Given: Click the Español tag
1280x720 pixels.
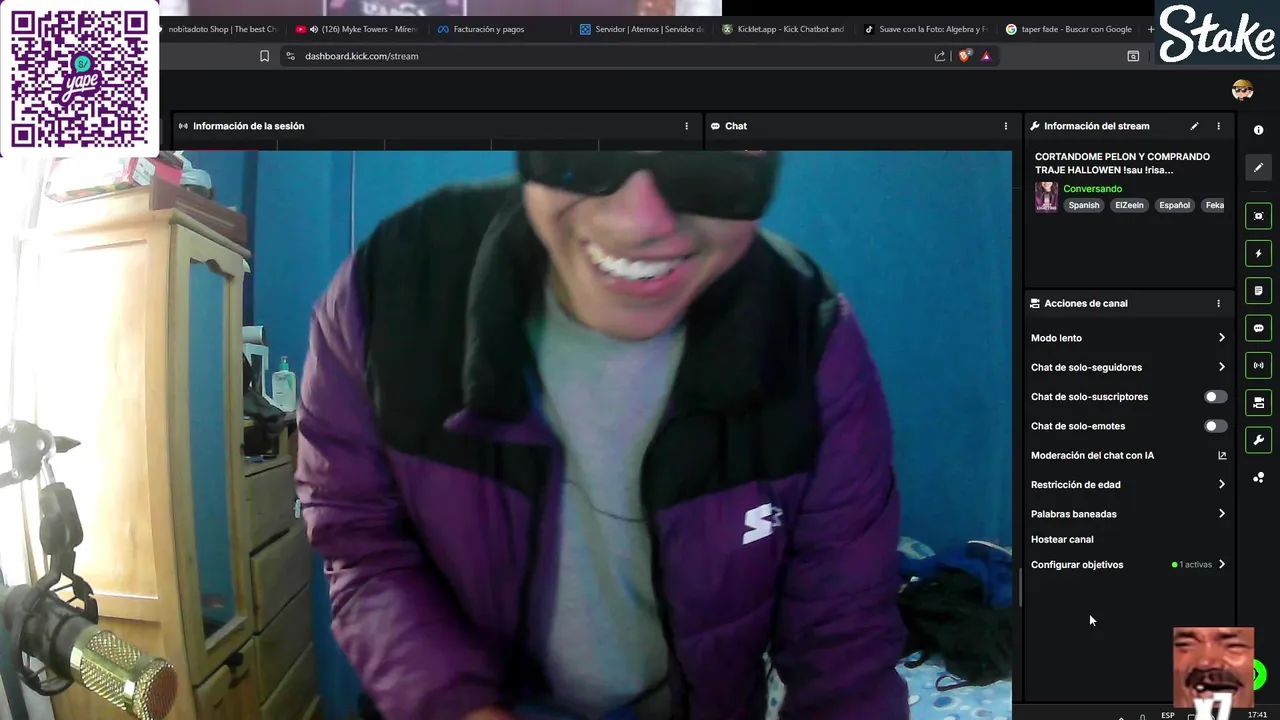Looking at the screenshot, I should tap(1174, 205).
